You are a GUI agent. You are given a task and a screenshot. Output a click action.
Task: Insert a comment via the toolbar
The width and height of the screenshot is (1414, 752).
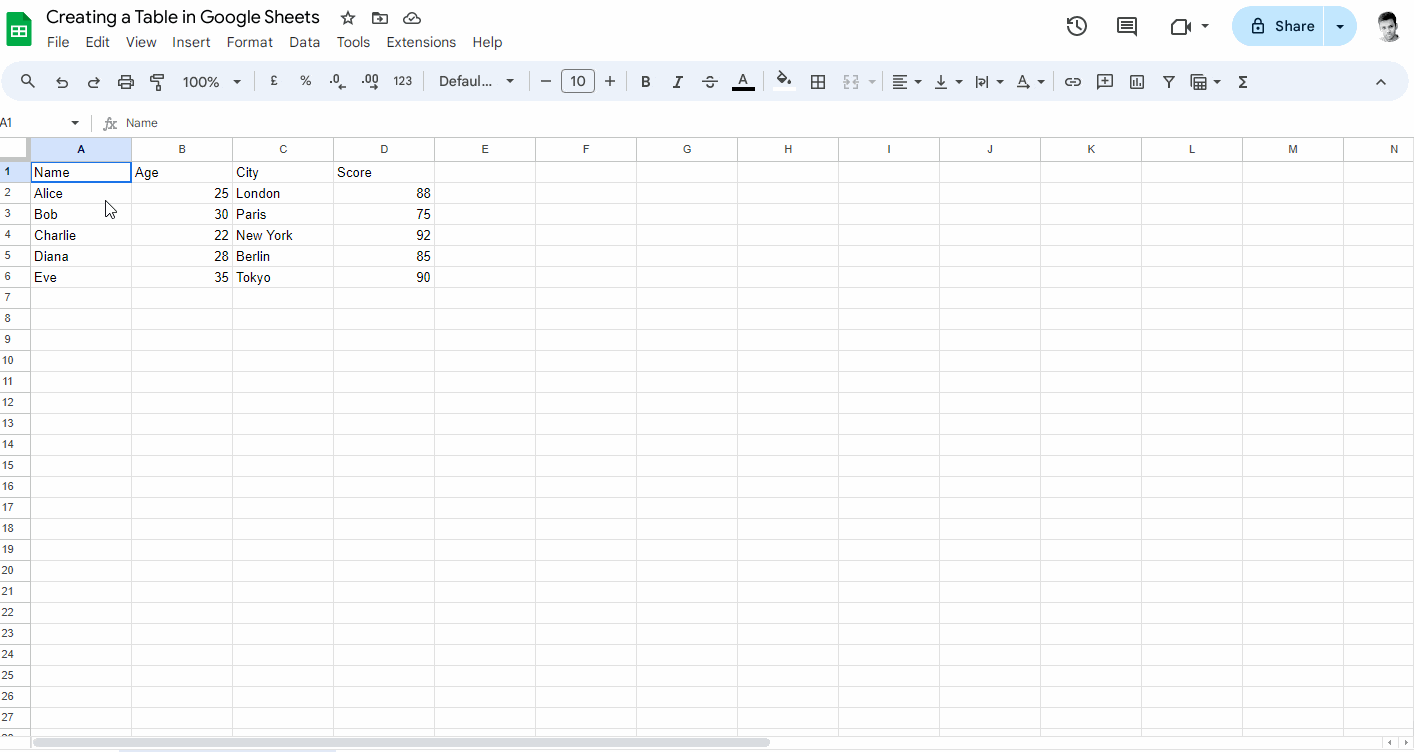[1105, 81]
